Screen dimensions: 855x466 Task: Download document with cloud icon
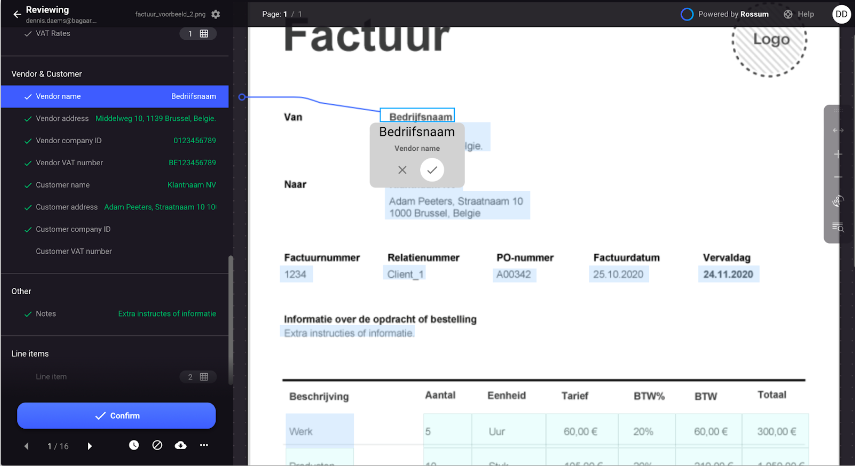coord(180,445)
